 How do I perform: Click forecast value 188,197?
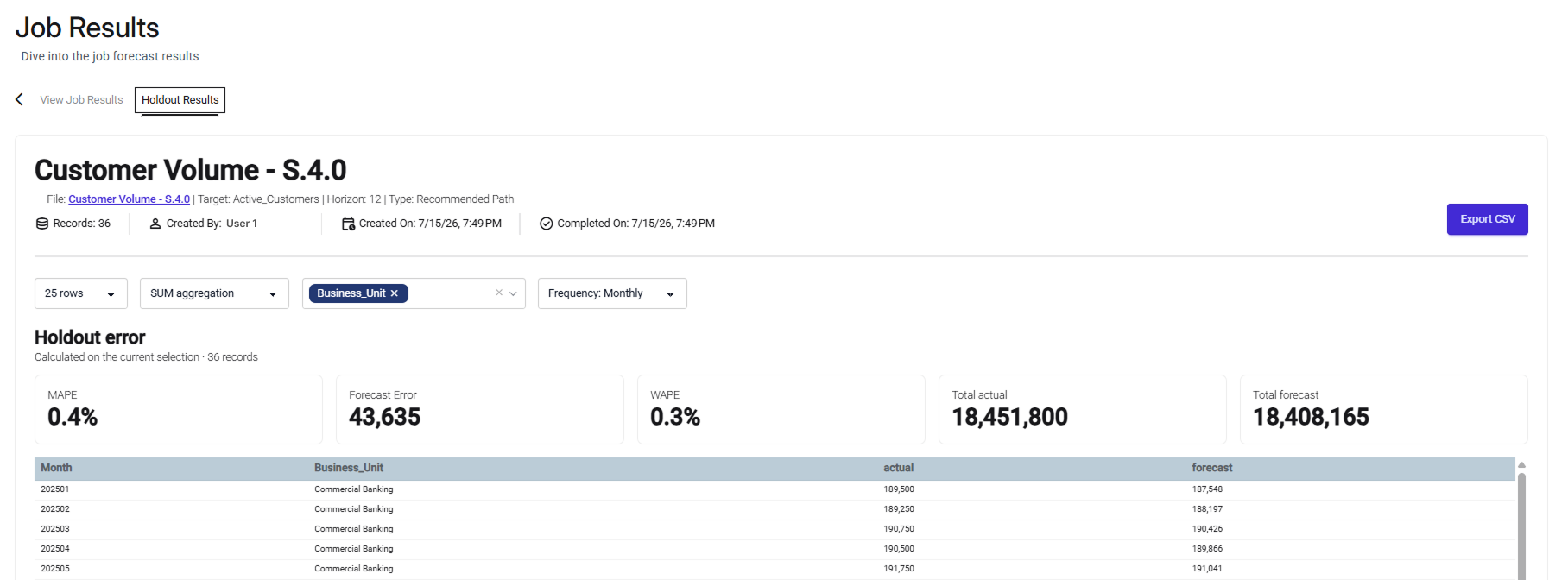[x=1207, y=509]
